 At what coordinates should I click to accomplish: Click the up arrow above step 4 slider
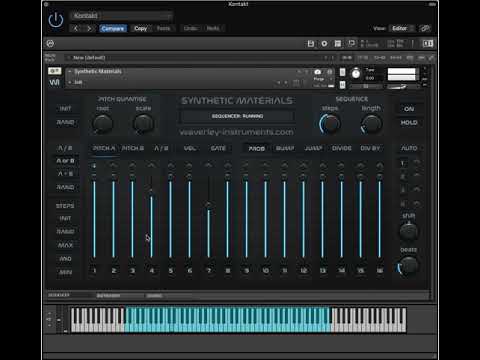(x=151, y=165)
